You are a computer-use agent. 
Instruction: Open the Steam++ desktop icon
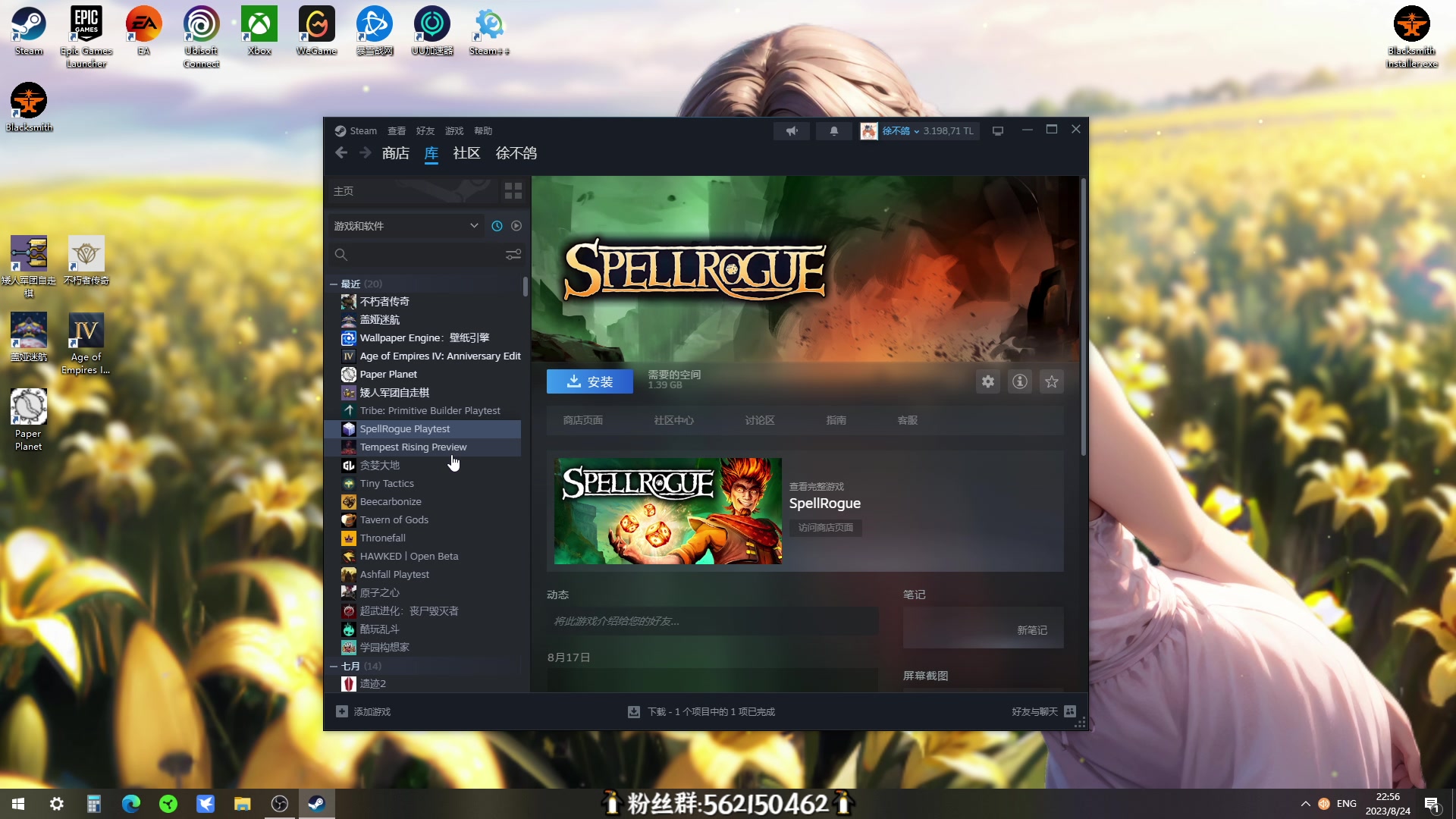point(489,30)
